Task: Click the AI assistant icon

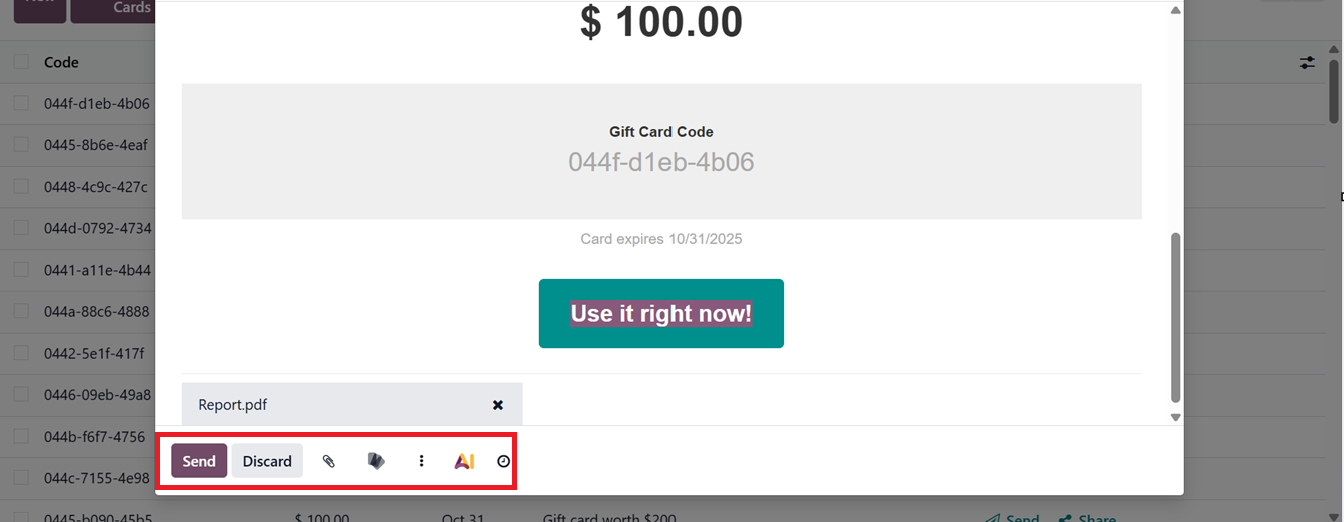Action: point(464,461)
